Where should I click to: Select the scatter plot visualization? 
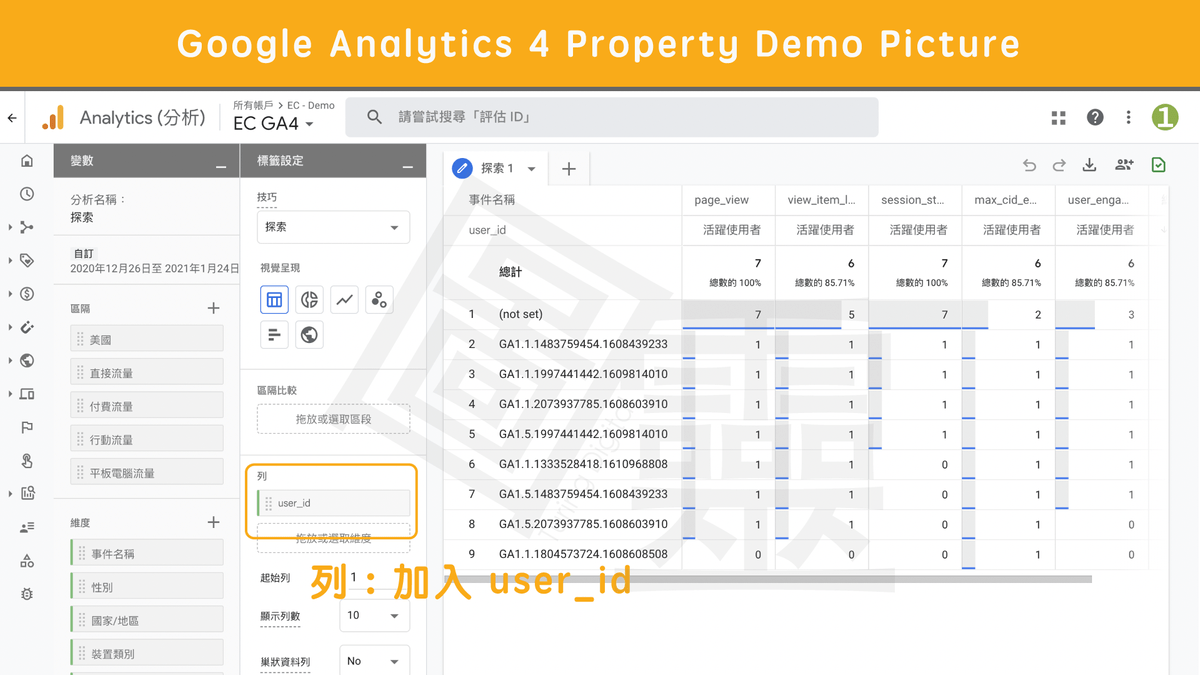[x=379, y=299]
